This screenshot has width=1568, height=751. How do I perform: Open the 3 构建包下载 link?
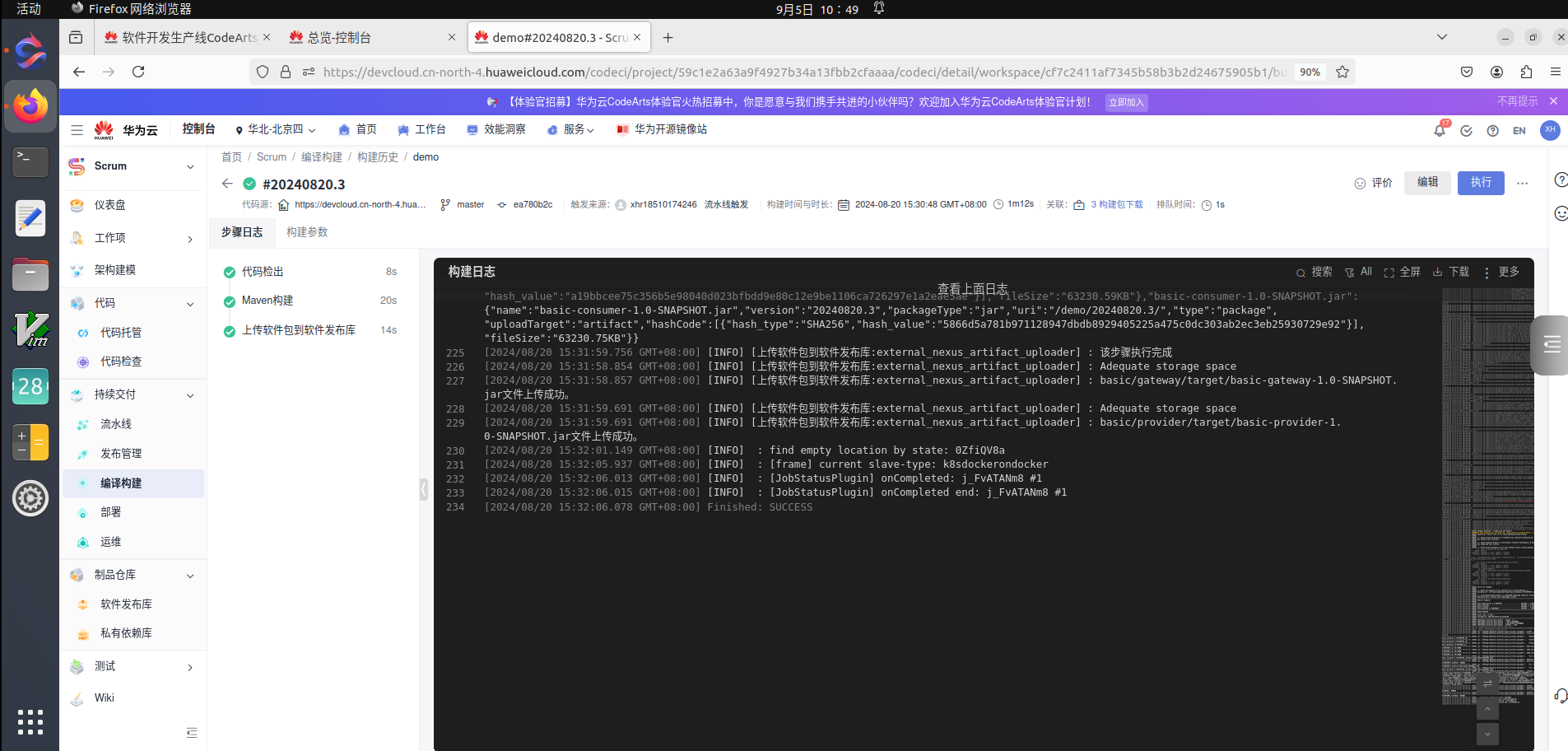pos(1117,204)
